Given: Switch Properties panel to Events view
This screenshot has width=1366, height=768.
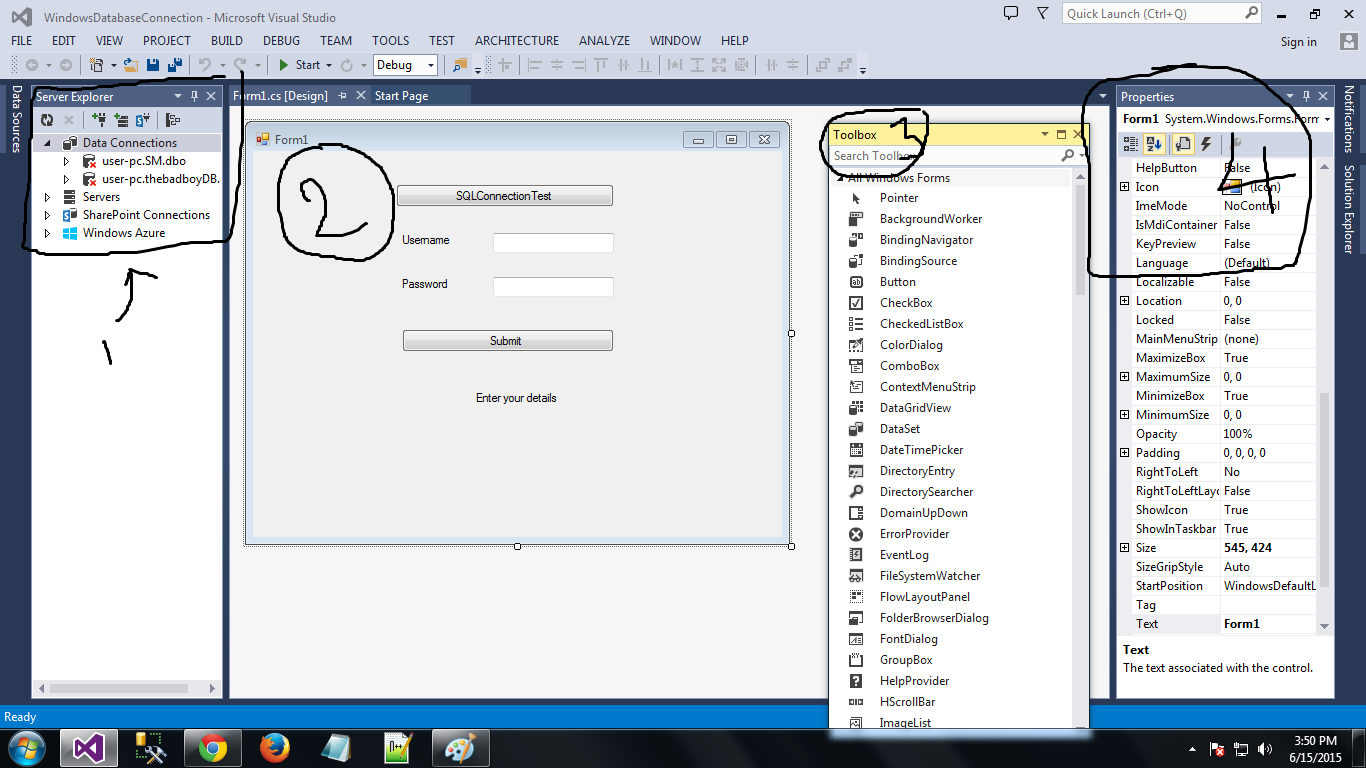Looking at the screenshot, I should [1206, 144].
